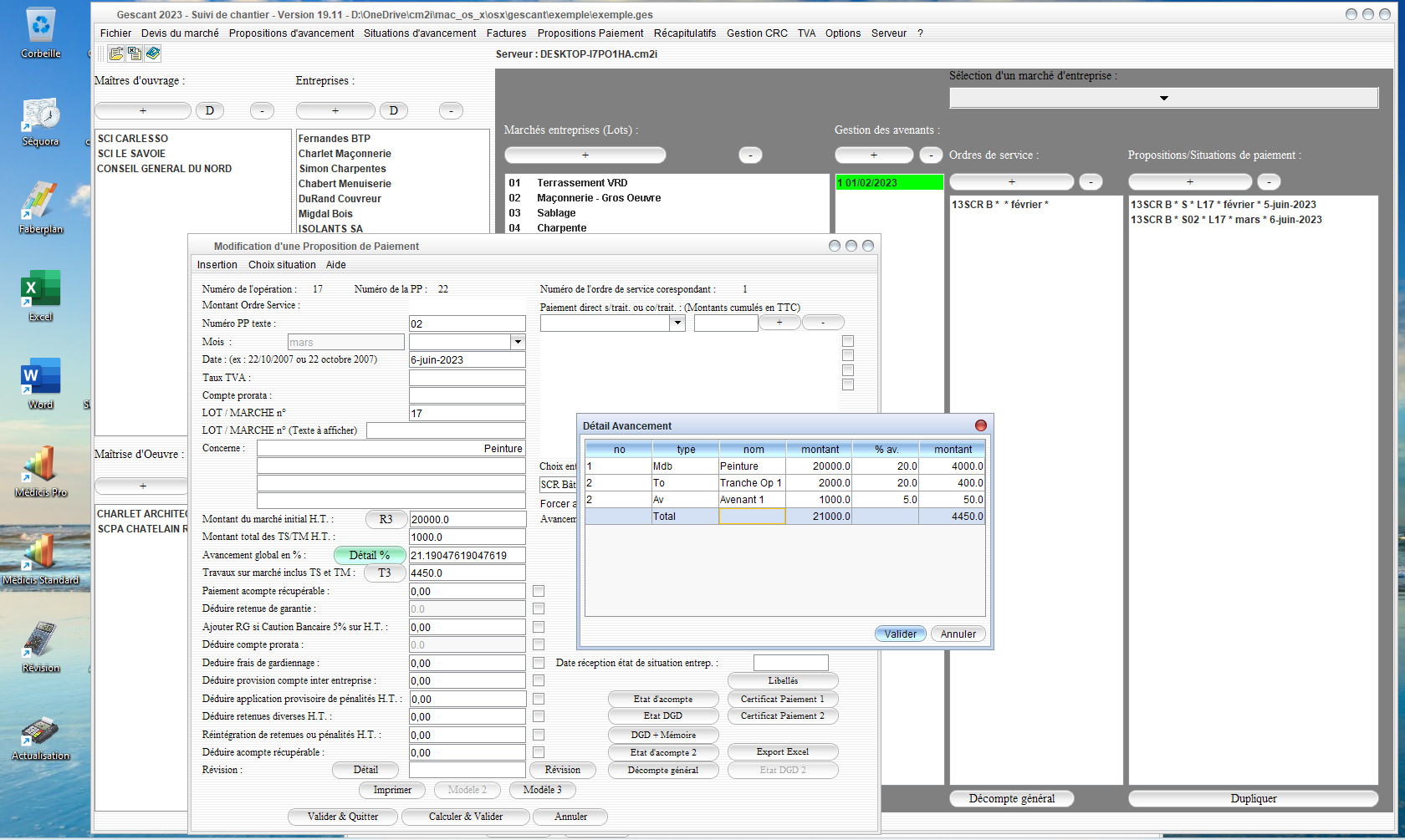This screenshot has height=840, width=1405.
Task: Expand the Paiement direct s/trait. combo box
Action: [677, 323]
